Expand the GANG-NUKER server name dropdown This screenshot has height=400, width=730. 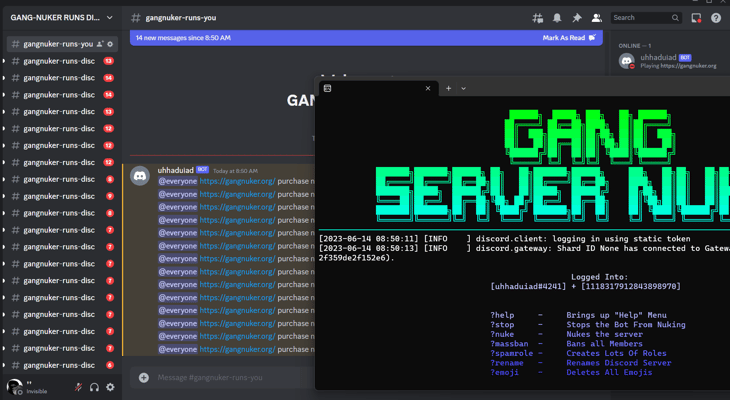pos(109,17)
